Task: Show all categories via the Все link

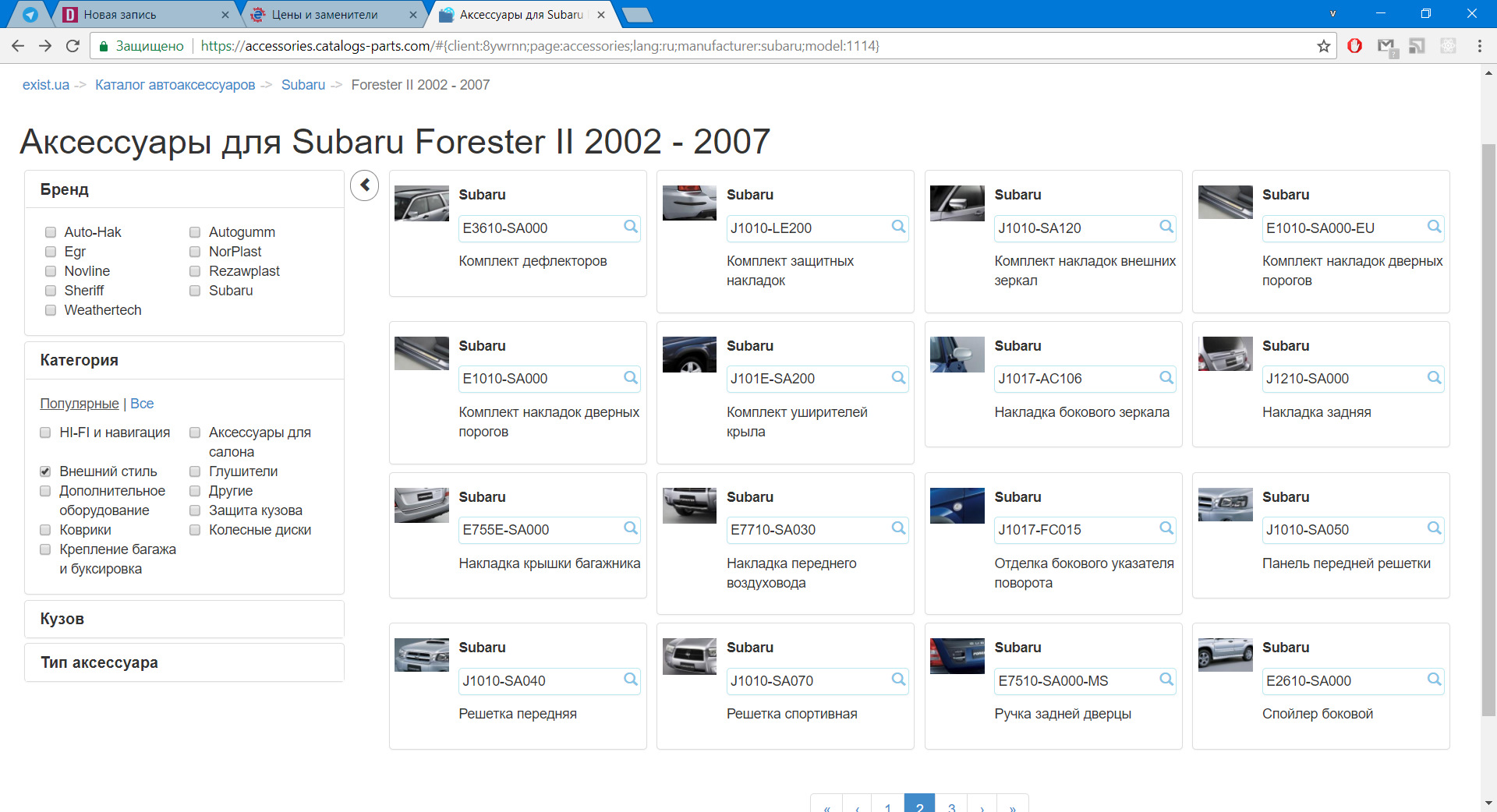Action: (142, 404)
